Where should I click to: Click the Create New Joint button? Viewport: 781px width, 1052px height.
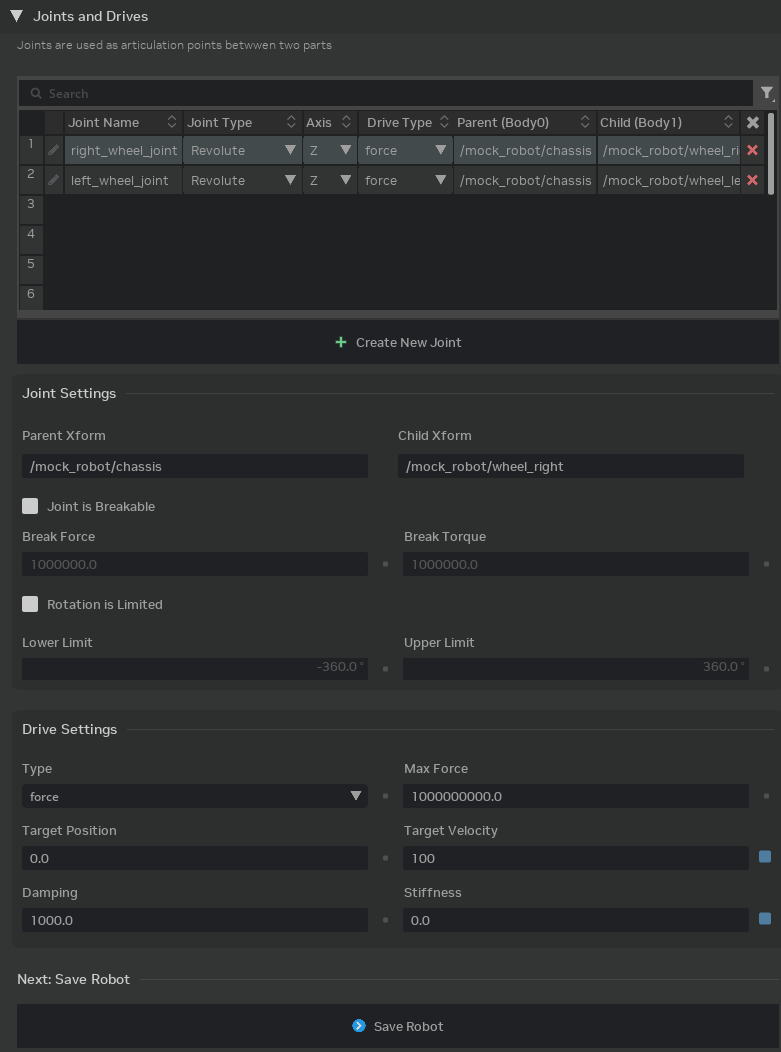click(x=398, y=342)
